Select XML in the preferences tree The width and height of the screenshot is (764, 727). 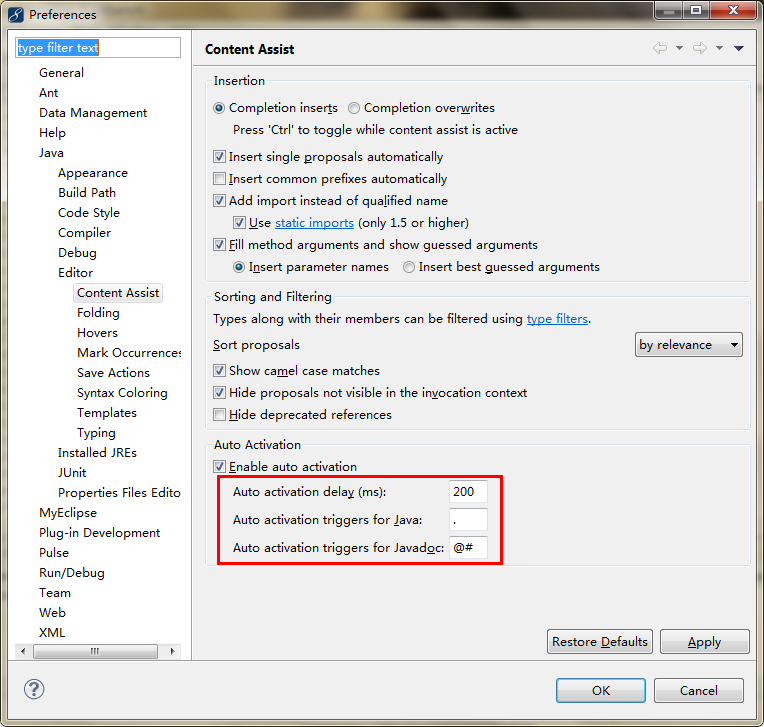point(52,632)
